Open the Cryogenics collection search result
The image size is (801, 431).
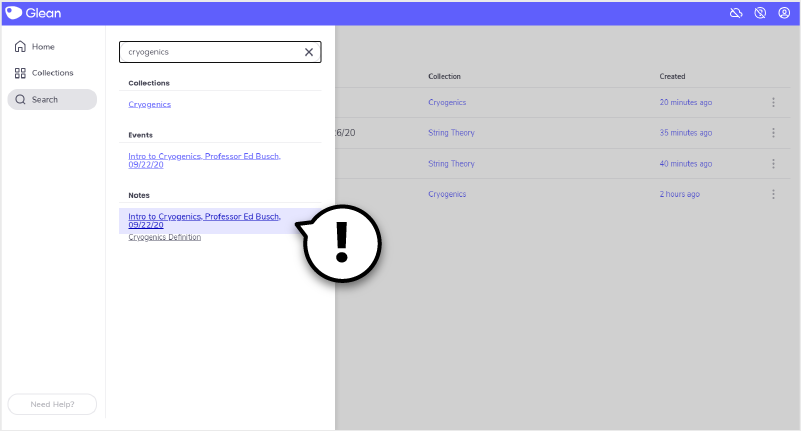point(150,104)
